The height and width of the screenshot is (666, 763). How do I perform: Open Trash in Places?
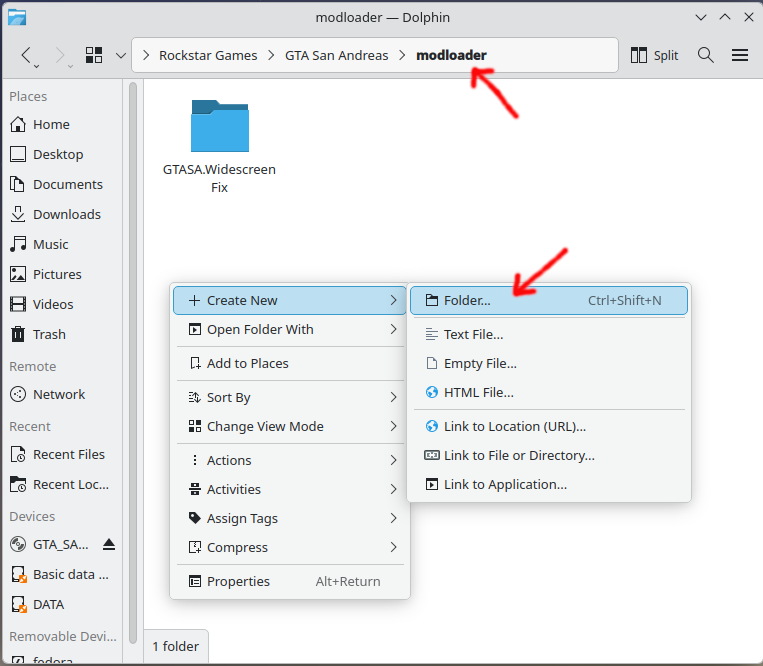pyautogui.click(x=62, y=335)
